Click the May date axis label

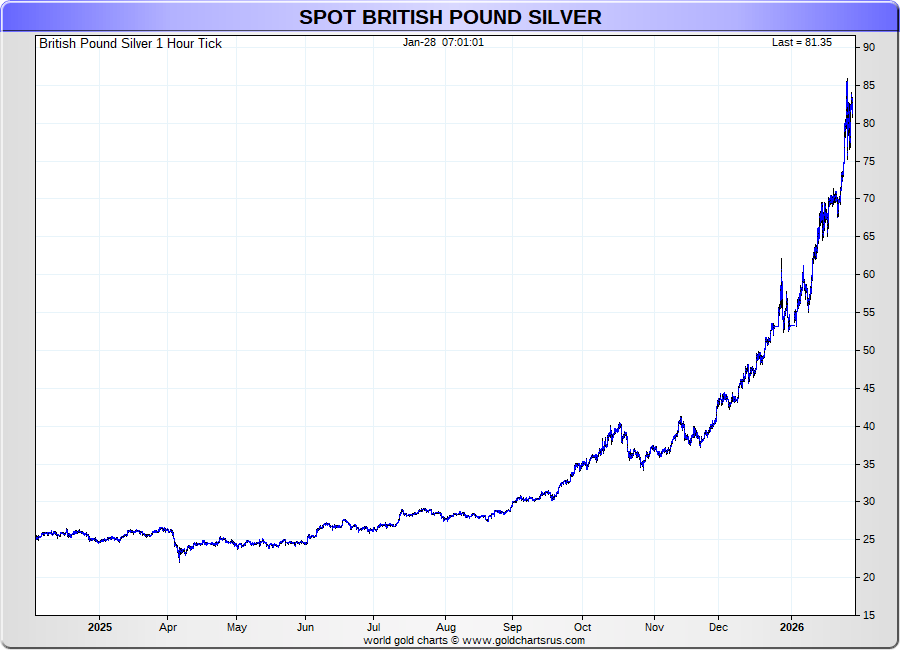236,628
